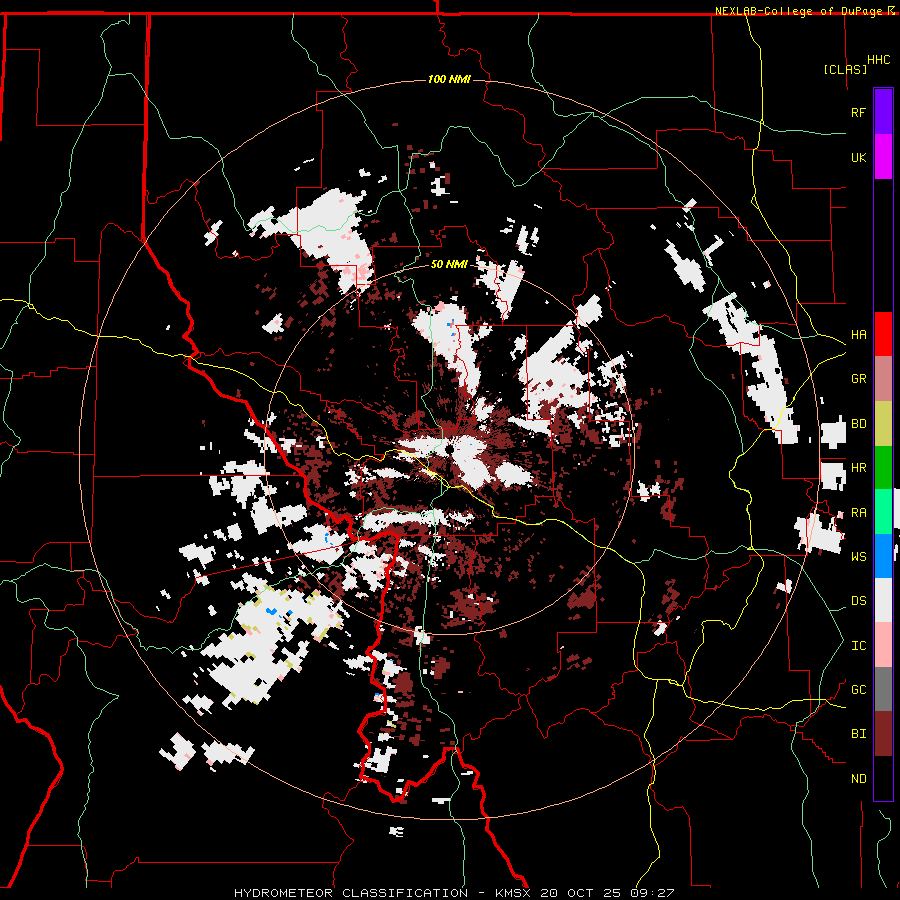Image resolution: width=900 pixels, height=900 pixels.
Task: Click the BI dark red swatch
Action: click(883, 734)
